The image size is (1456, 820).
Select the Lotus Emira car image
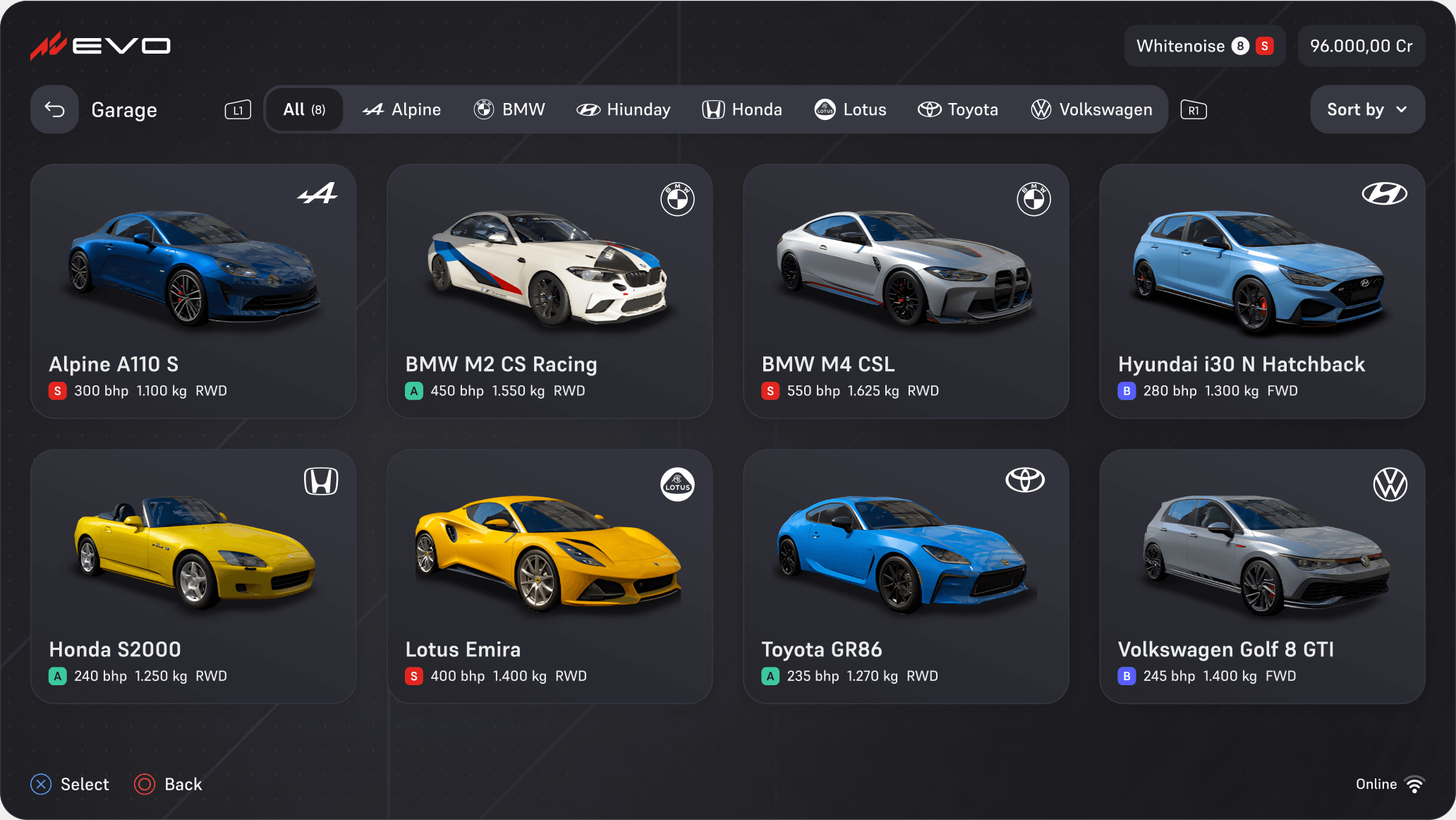549,552
